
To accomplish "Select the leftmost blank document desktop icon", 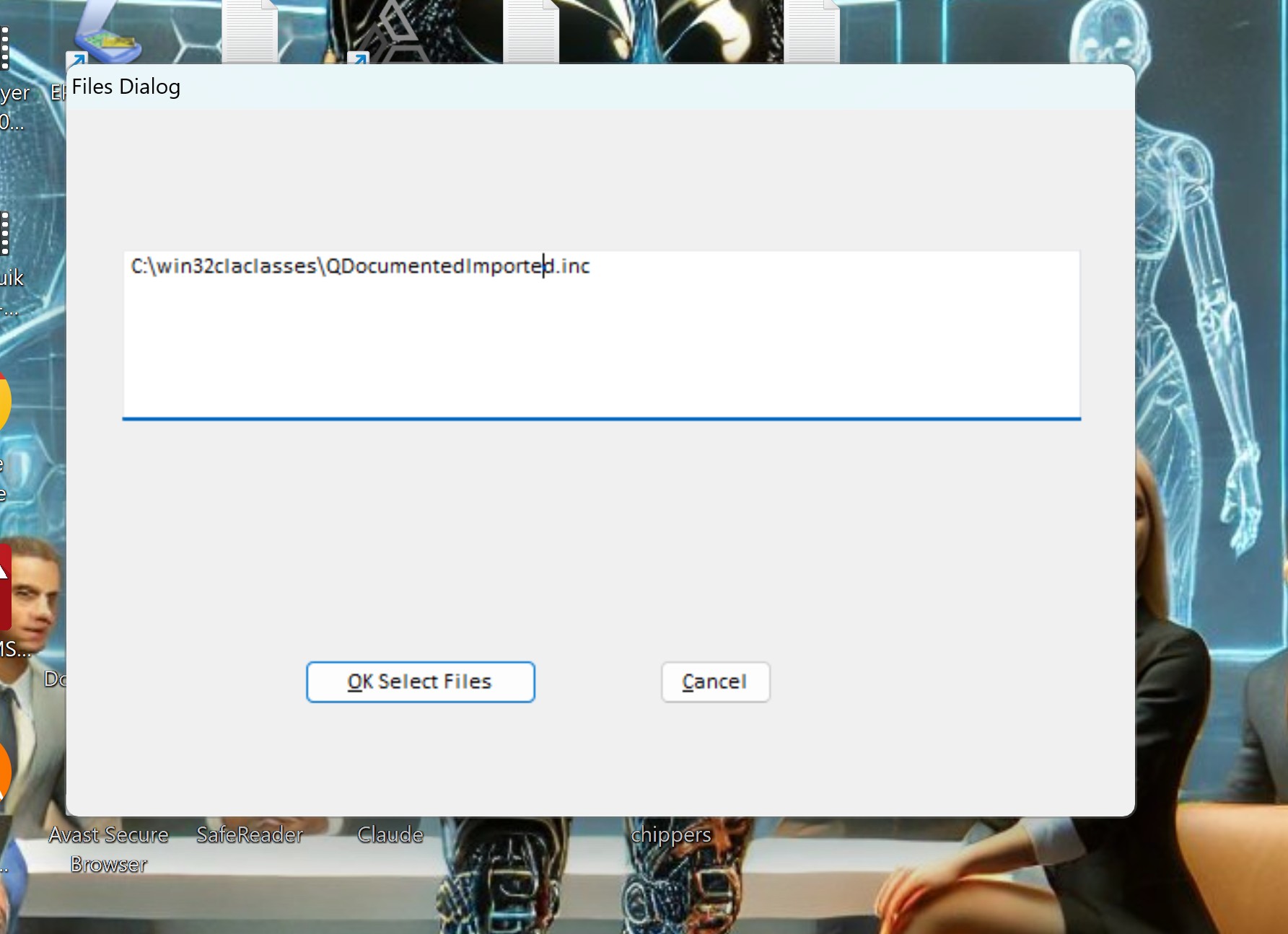I will [x=250, y=31].
